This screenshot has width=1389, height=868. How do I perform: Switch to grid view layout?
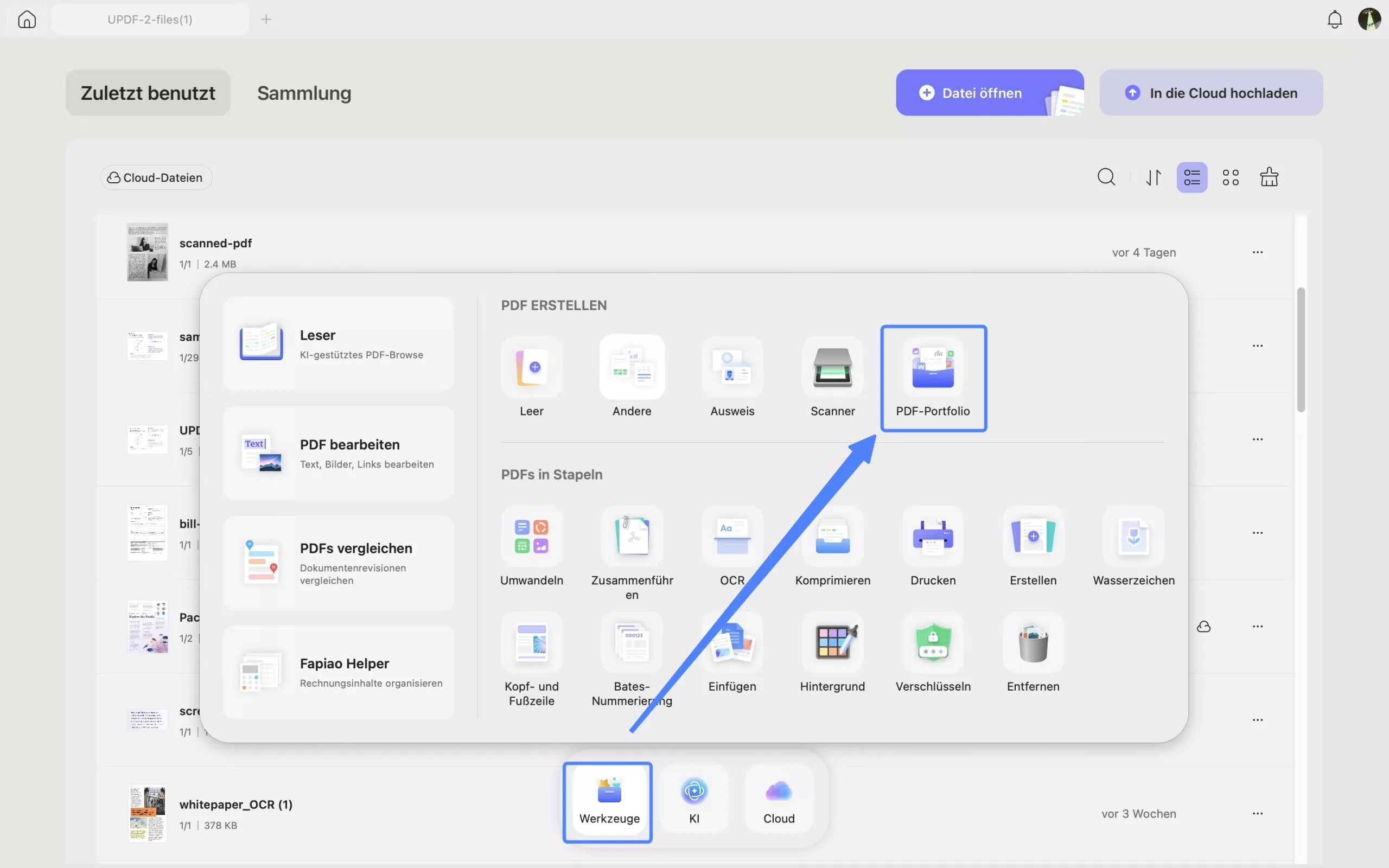1230,177
